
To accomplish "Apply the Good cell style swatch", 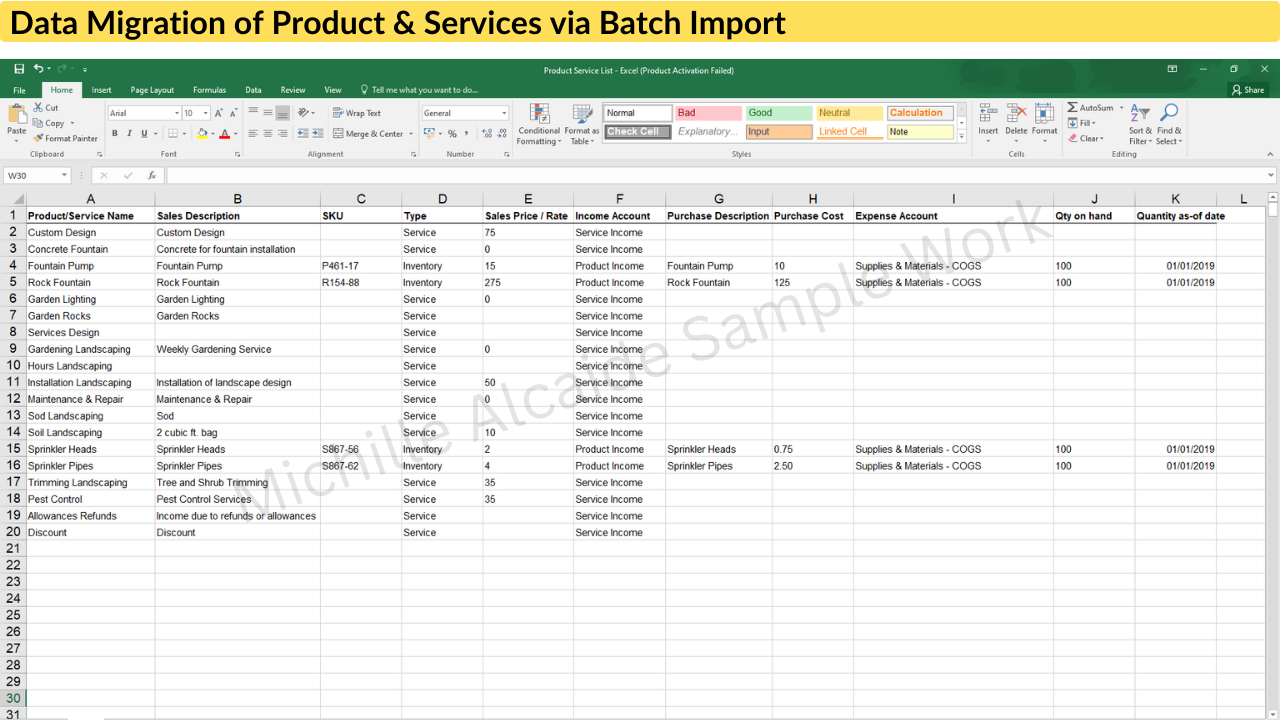I will click(x=779, y=113).
